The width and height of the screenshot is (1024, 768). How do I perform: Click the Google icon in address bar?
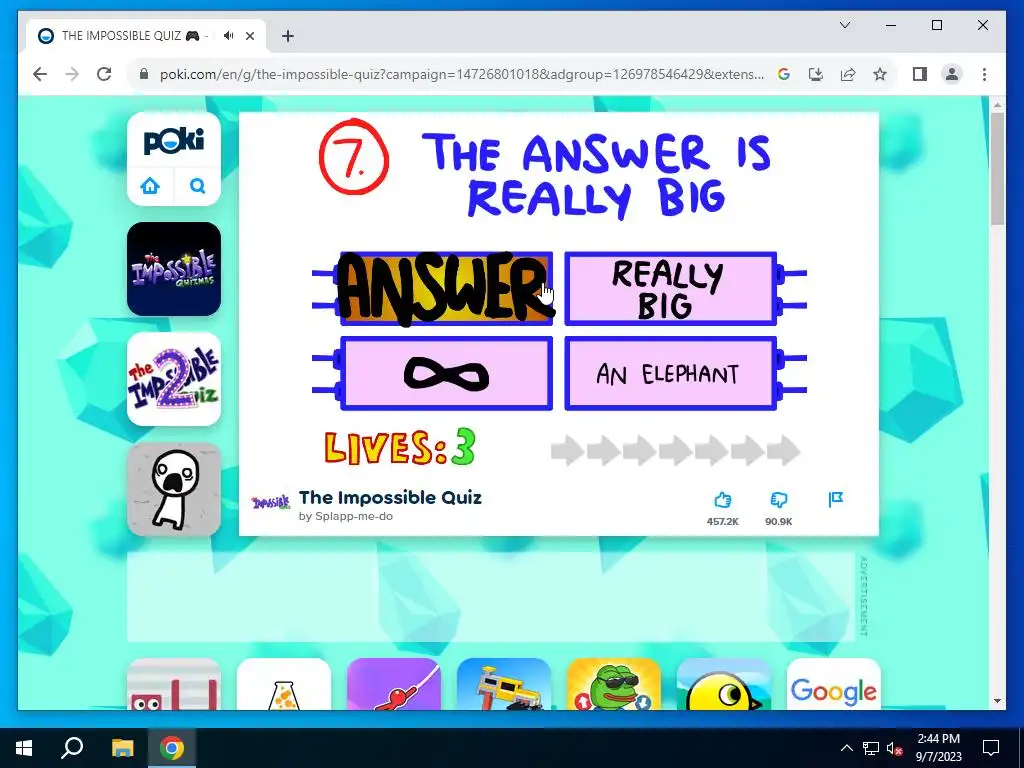coord(784,74)
